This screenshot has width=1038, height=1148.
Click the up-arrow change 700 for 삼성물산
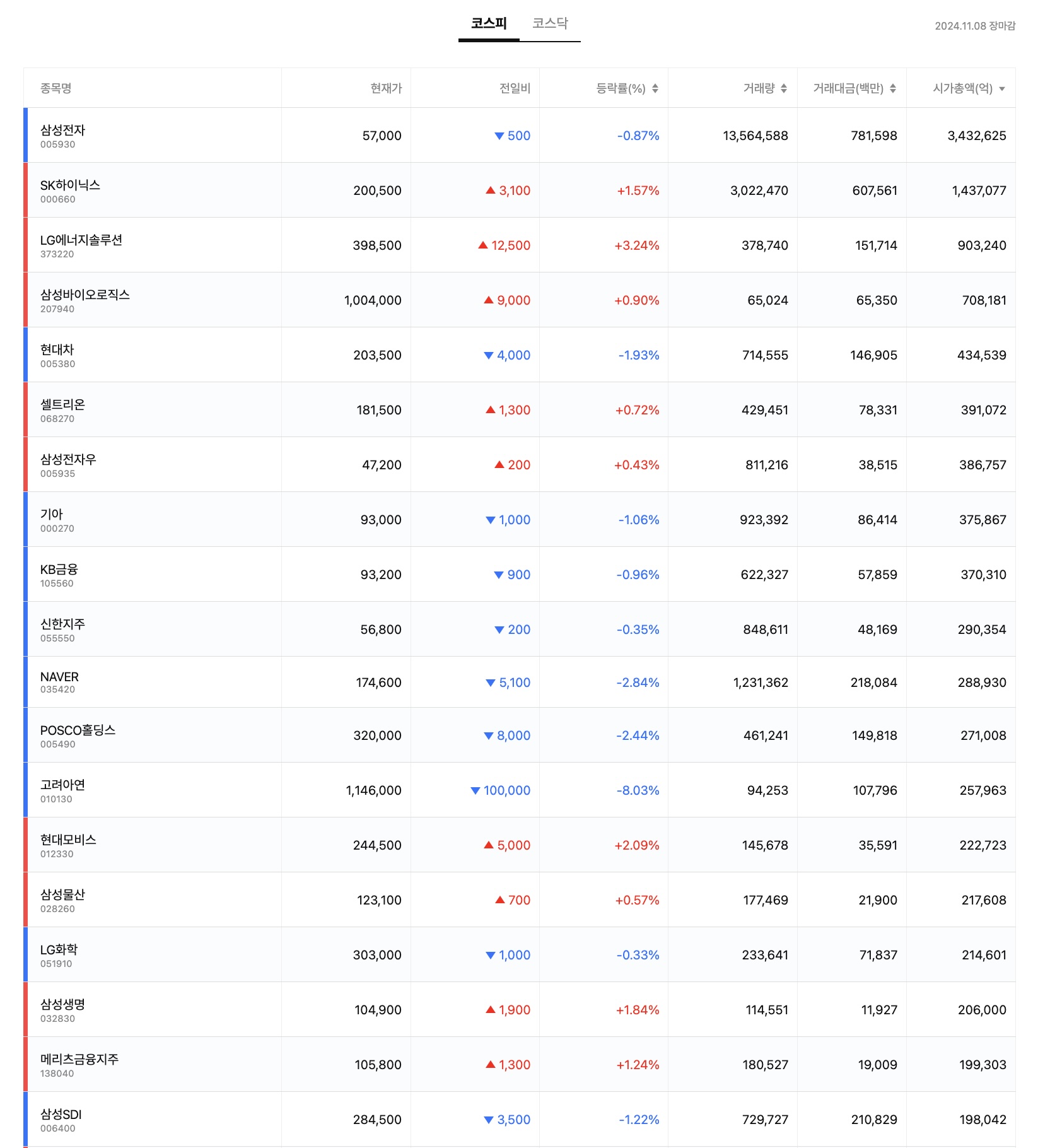(x=513, y=900)
